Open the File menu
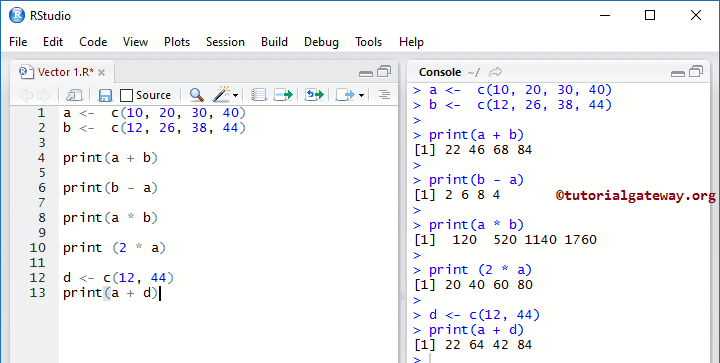Screen dimensions: 720x363 pyautogui.click(x=18, y=42)
